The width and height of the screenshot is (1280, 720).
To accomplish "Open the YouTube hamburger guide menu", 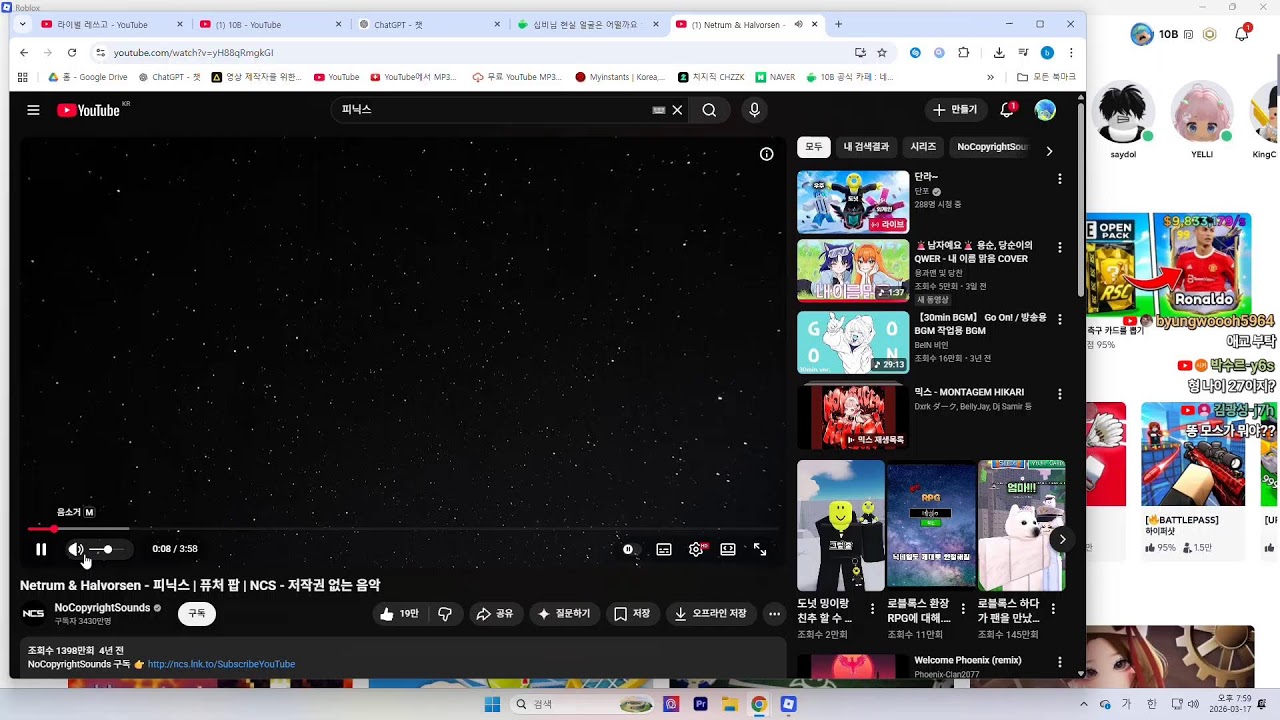I will click(33, 110).
